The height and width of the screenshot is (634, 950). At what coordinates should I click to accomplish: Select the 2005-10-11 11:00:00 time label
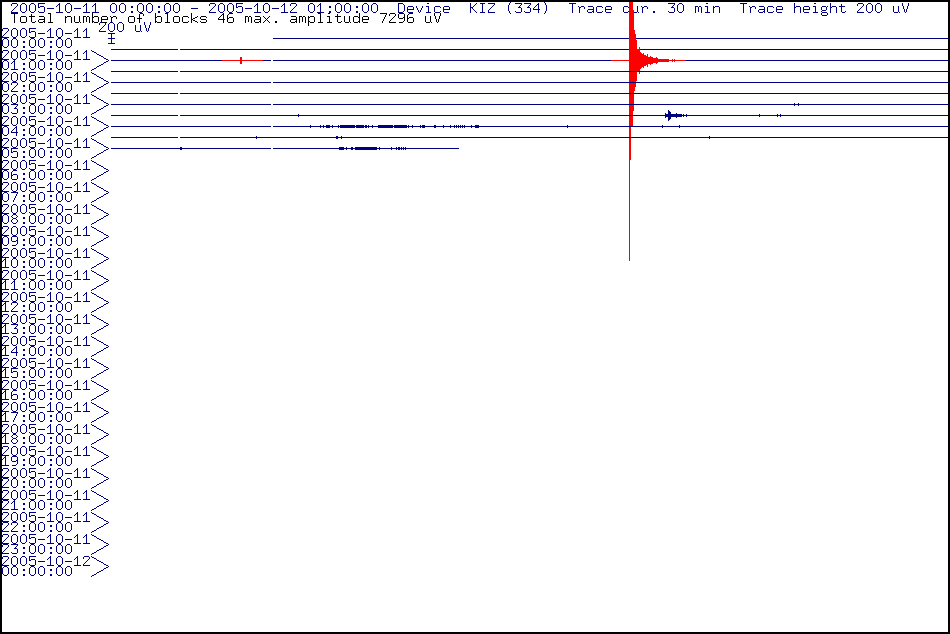pos(45,280)
